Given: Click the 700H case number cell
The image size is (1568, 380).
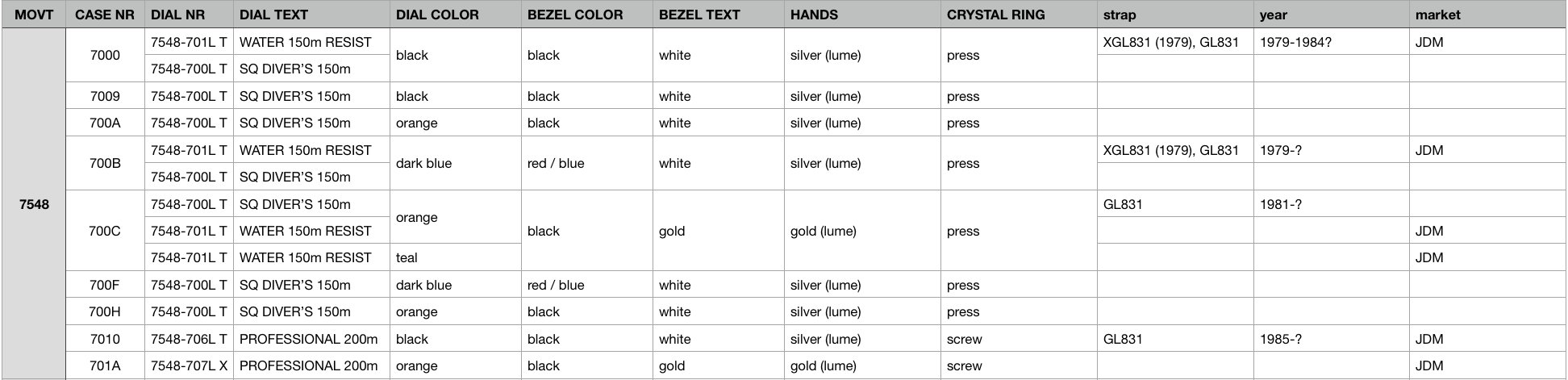Looking at the screenshot, I should 105,311.
